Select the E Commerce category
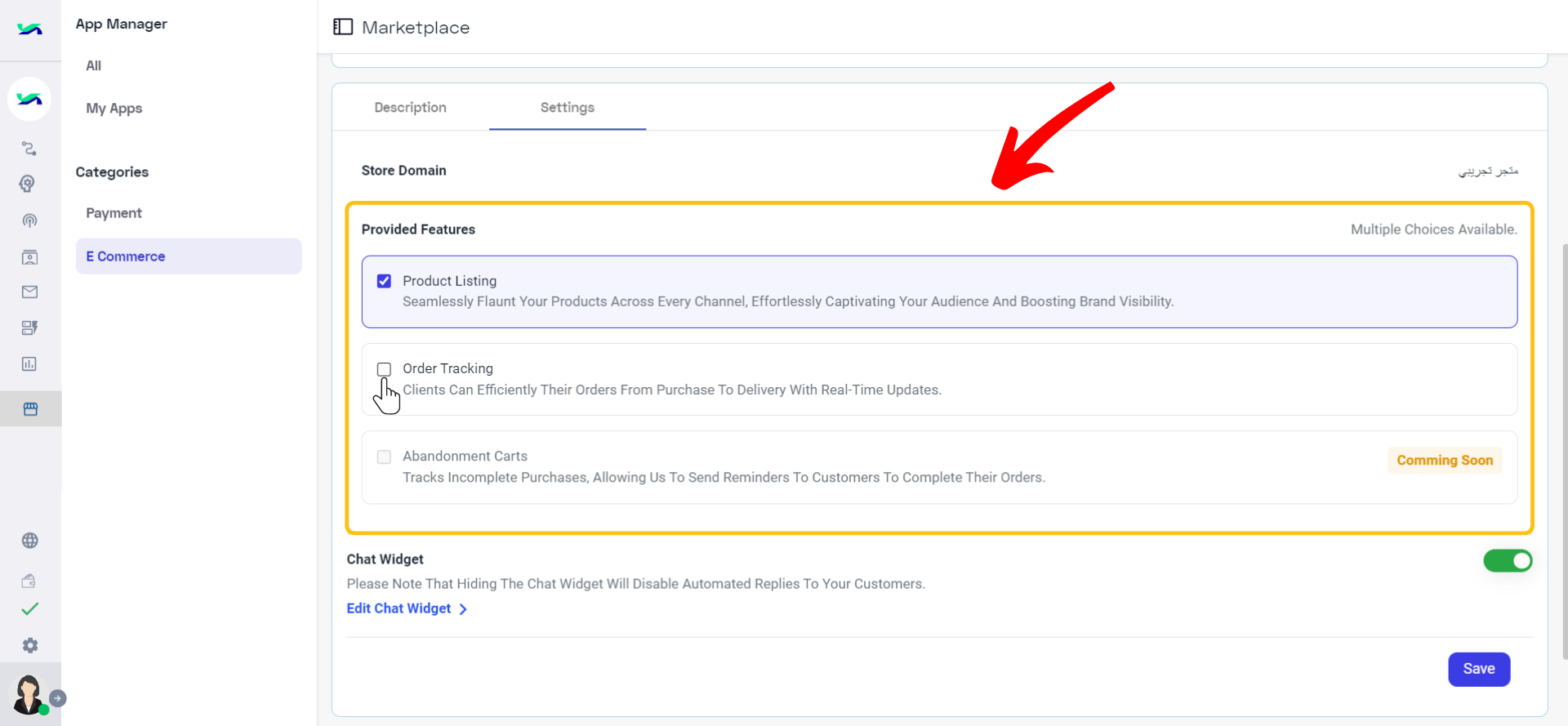The width and height of the screenshot is (1568, 726). pyautogui.click(x=189, y=256)
